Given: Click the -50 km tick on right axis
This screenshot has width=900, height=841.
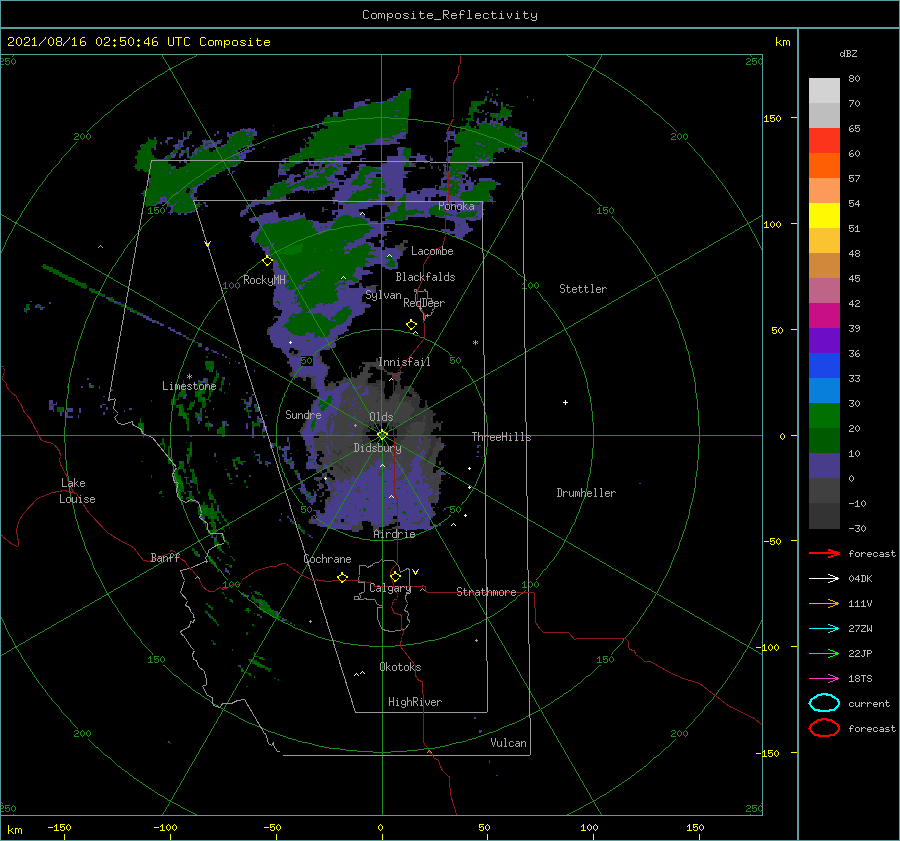Looking at the screenshot, I should [771, 541].
